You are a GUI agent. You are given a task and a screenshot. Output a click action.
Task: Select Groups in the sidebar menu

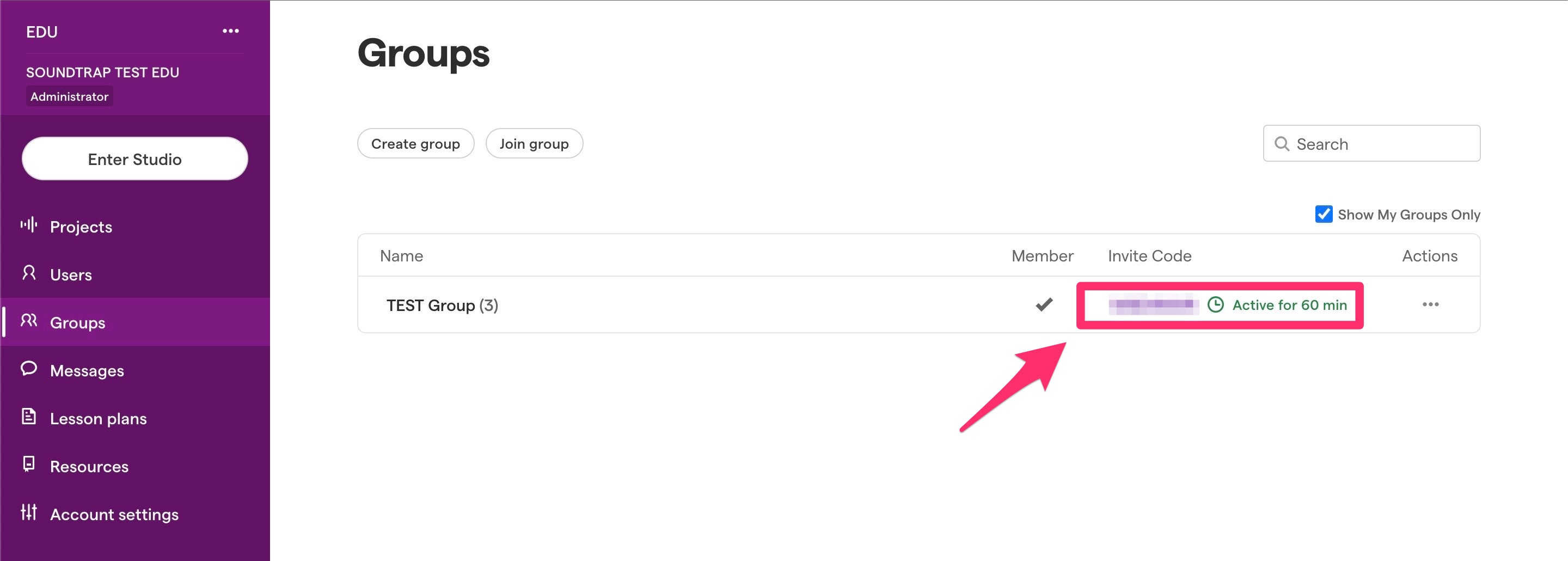(76, 321)
